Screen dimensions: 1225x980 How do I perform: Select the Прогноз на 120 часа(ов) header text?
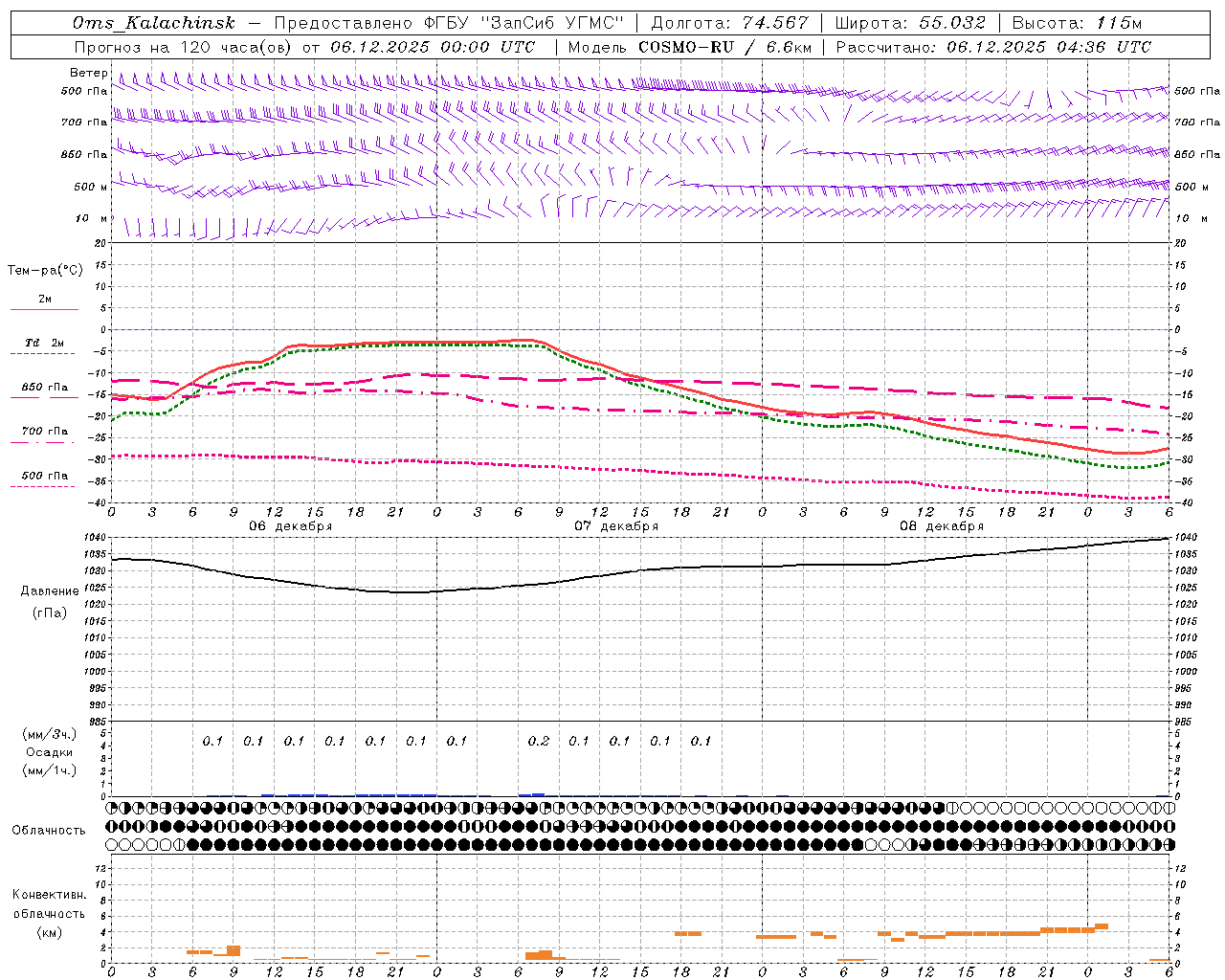(184, 47)
